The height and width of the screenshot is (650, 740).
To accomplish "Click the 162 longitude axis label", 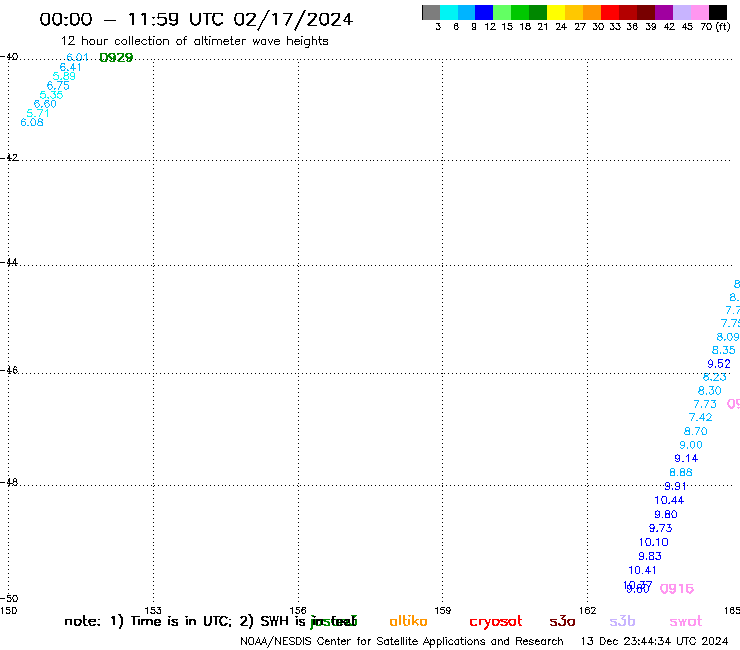I will tap(588, 610).
